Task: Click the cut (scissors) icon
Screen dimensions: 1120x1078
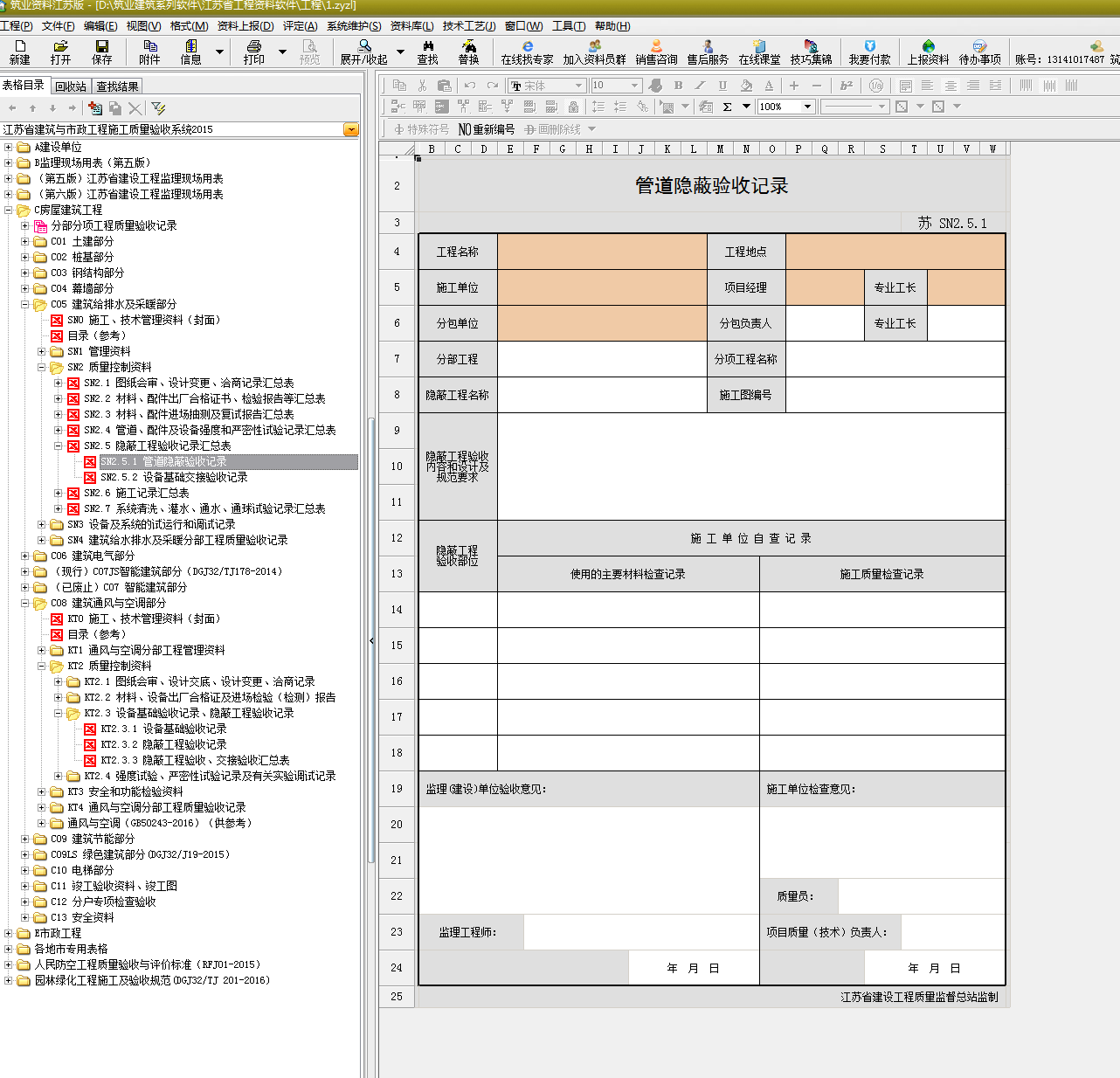Action: tap(422, 85)
